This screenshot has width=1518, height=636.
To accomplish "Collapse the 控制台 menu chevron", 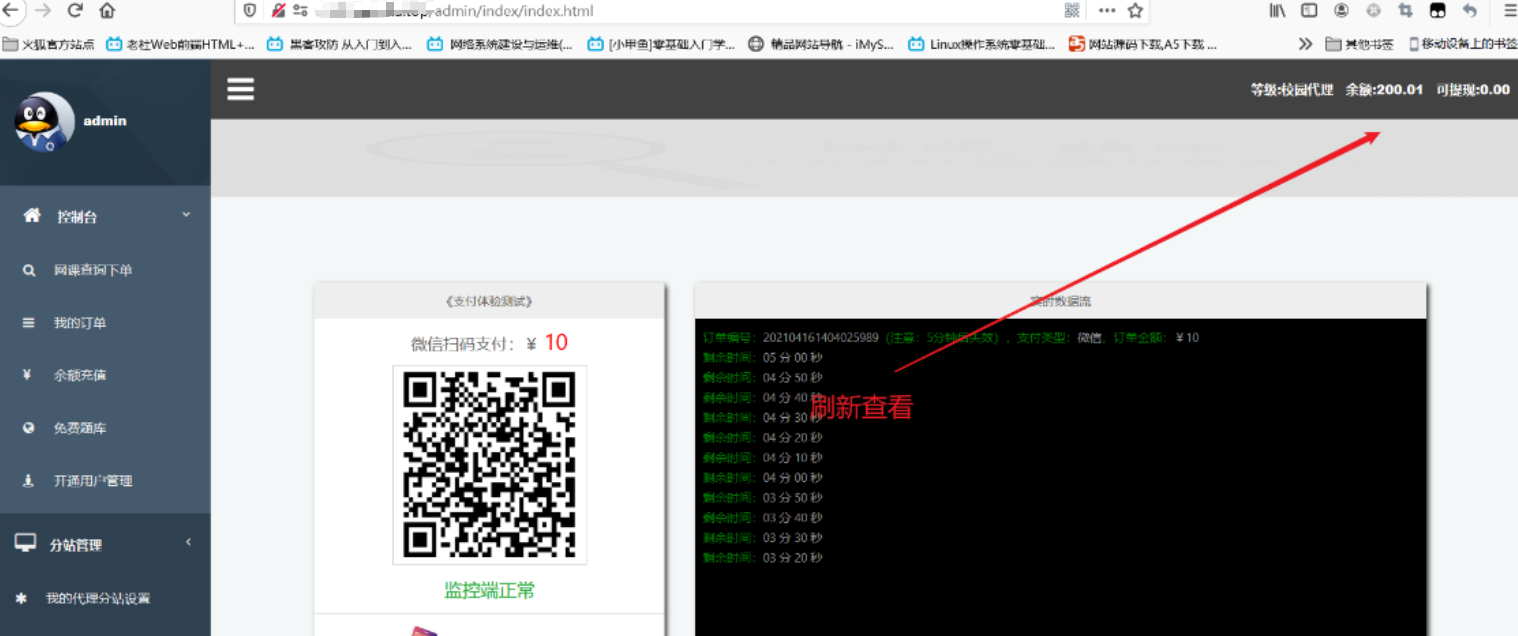I will (186, 215).
